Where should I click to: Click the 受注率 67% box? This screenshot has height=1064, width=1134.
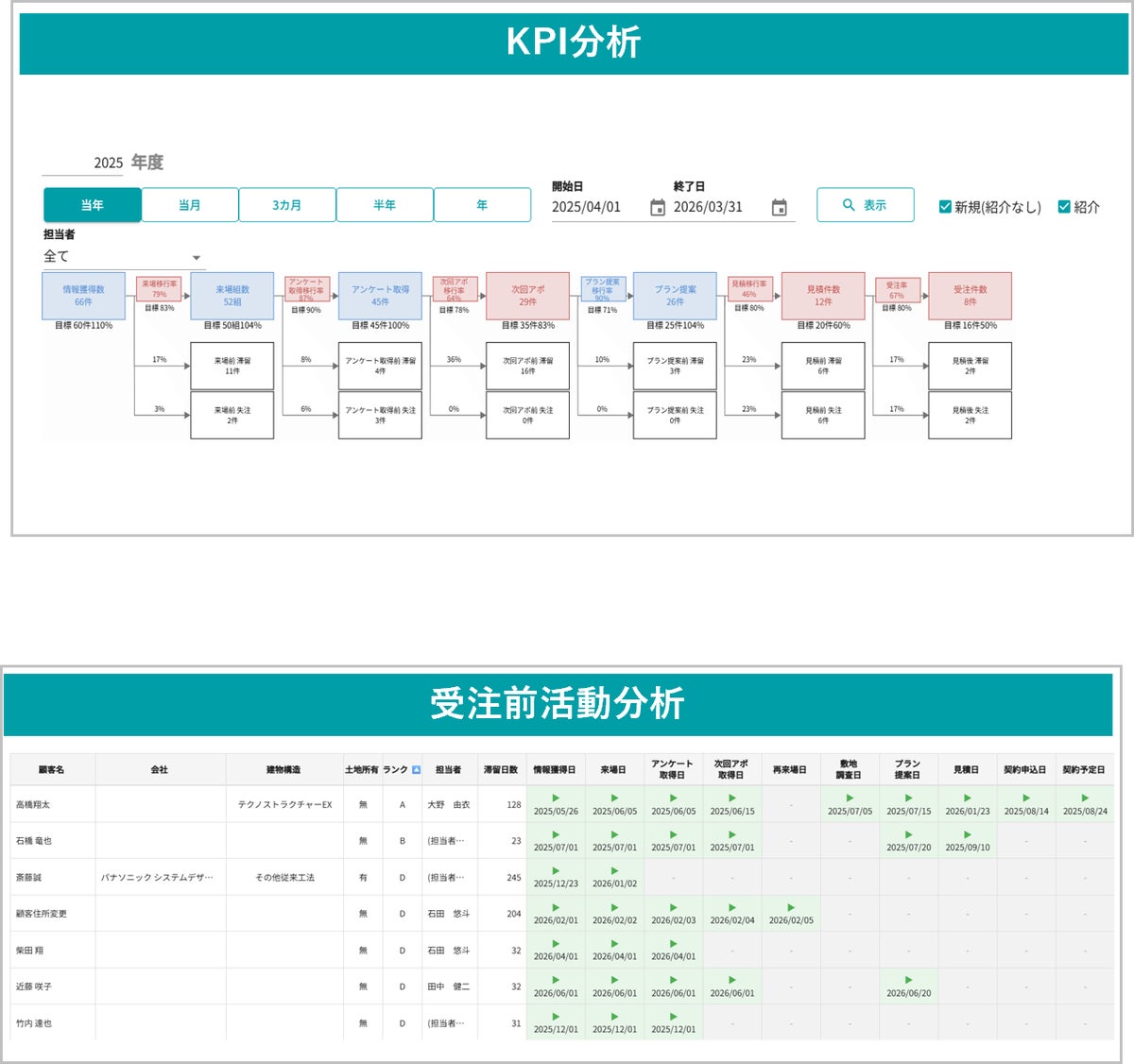[x=897, y=289]
